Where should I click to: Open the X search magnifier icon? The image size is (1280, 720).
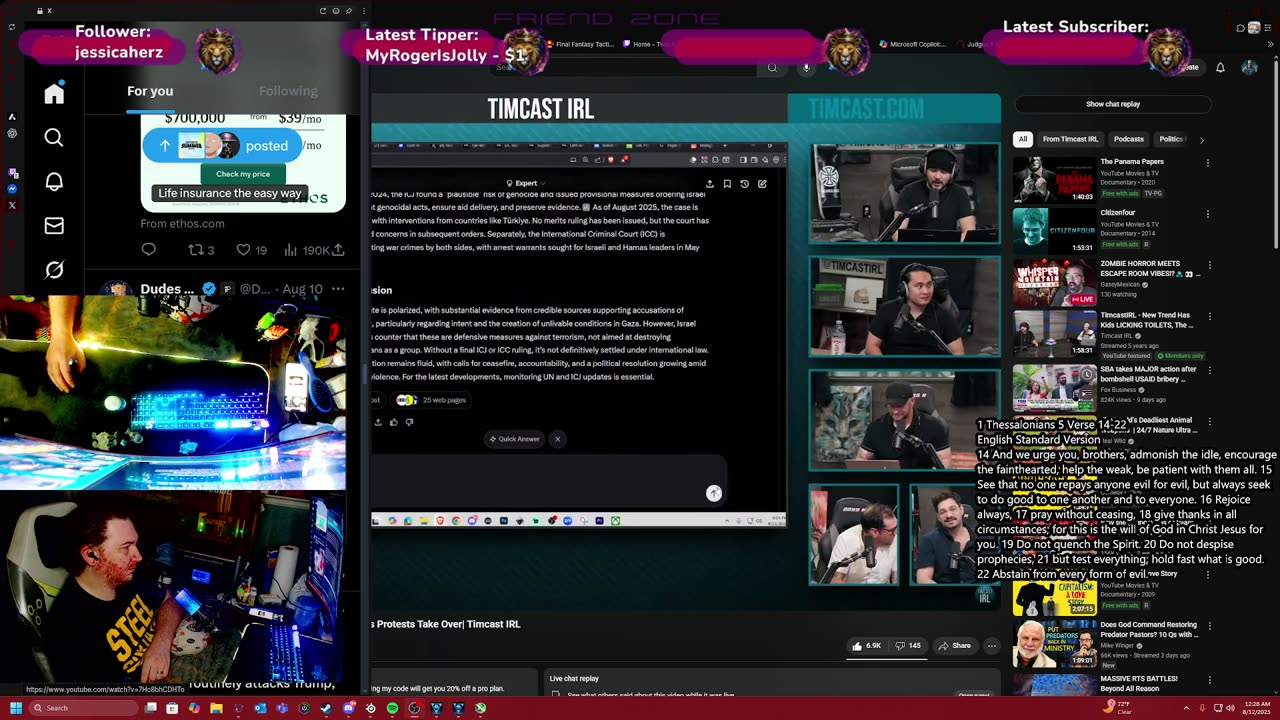click(x=54, y=137)
